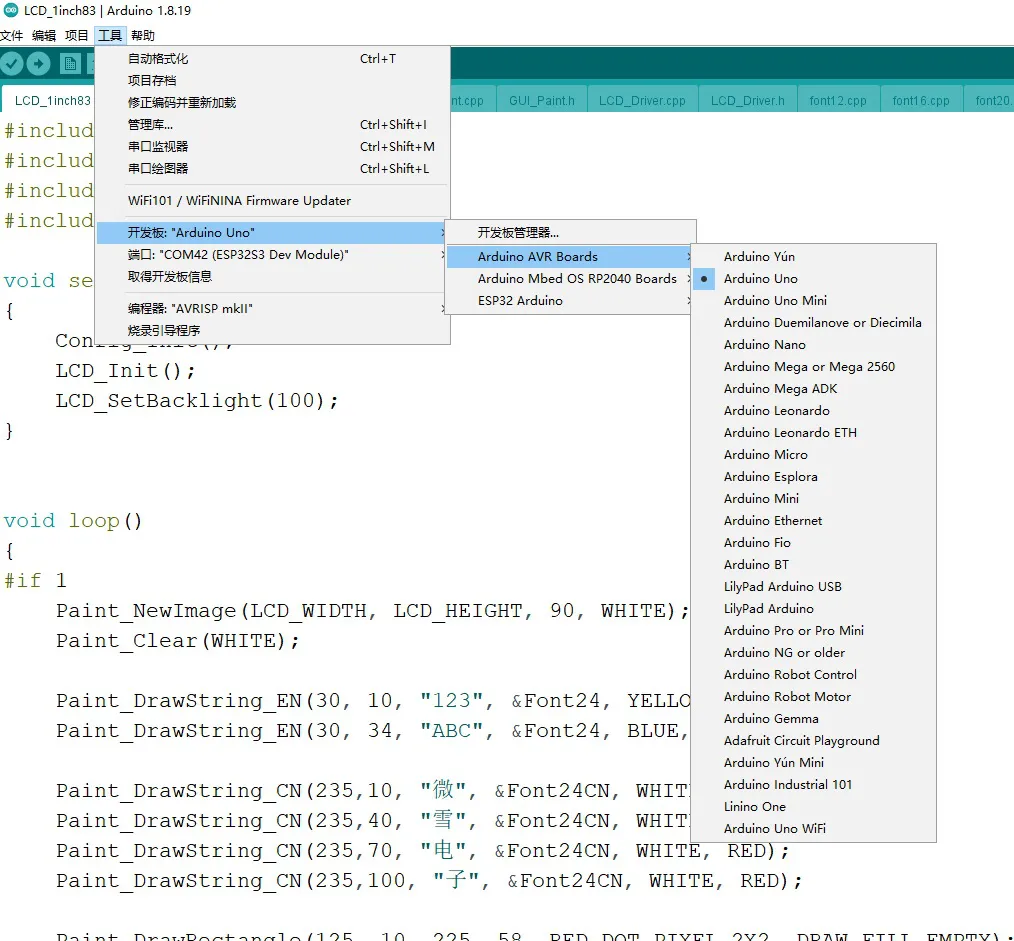This screenshot has width=1014, height=941.
Task: Open 管理库... library manager
Action: 272,125
